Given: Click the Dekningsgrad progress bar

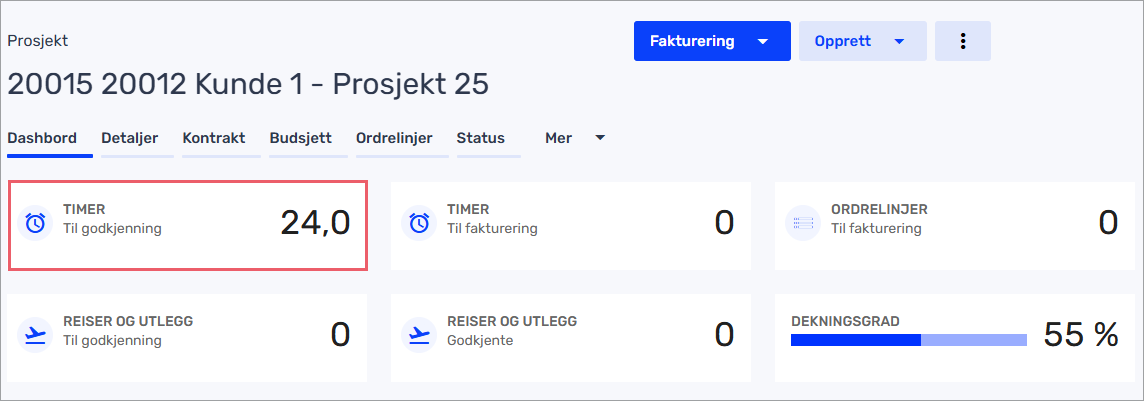Looking at the screenshot, I should click(x=908, y=340).
